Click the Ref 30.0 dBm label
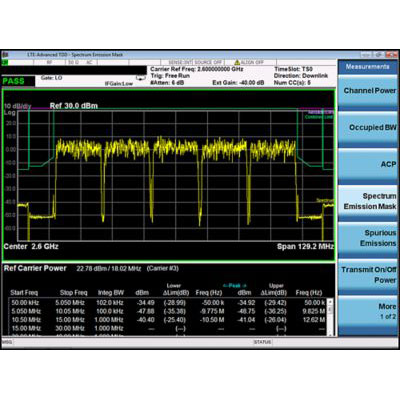Viewport: 400px width, 400px height. coord(74,106)
